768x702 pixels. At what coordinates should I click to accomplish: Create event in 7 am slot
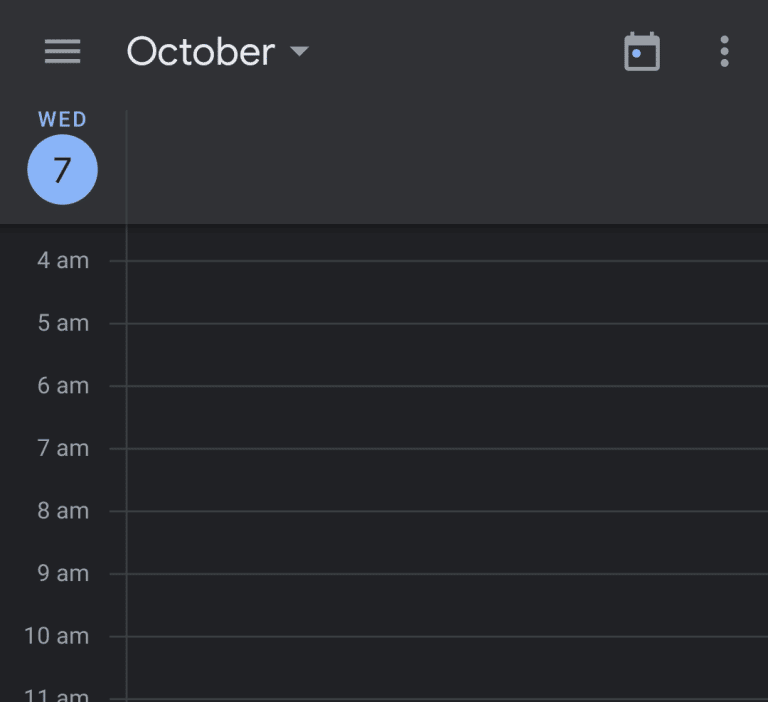coord(446,480)
